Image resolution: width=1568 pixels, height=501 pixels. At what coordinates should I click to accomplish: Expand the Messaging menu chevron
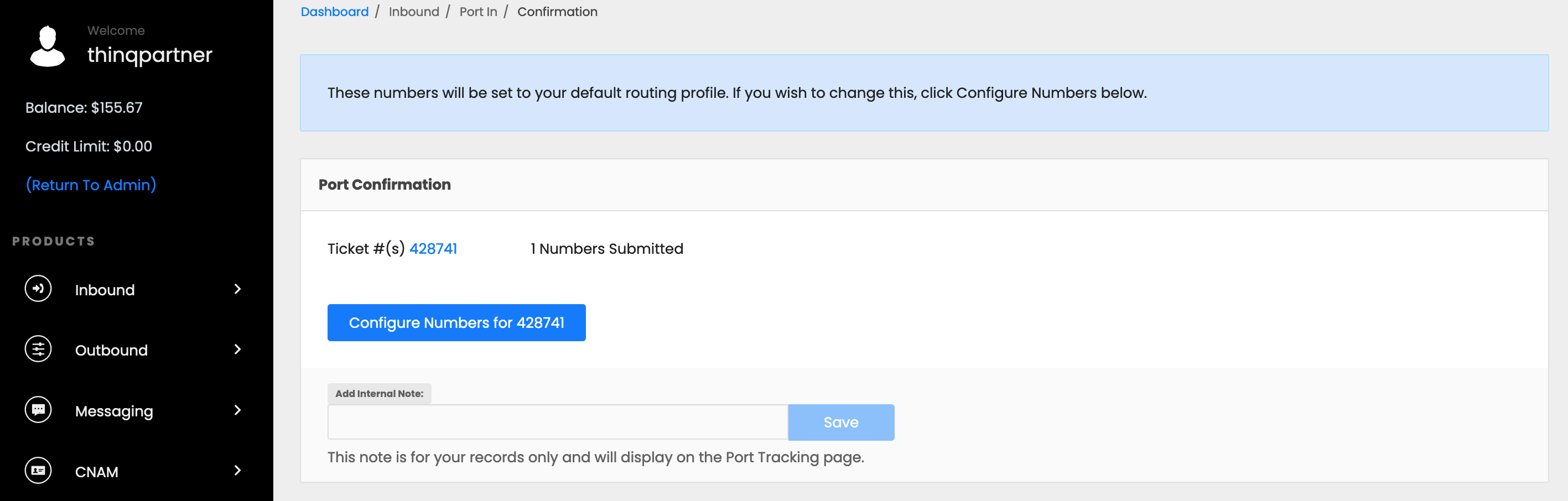point(237,410)
